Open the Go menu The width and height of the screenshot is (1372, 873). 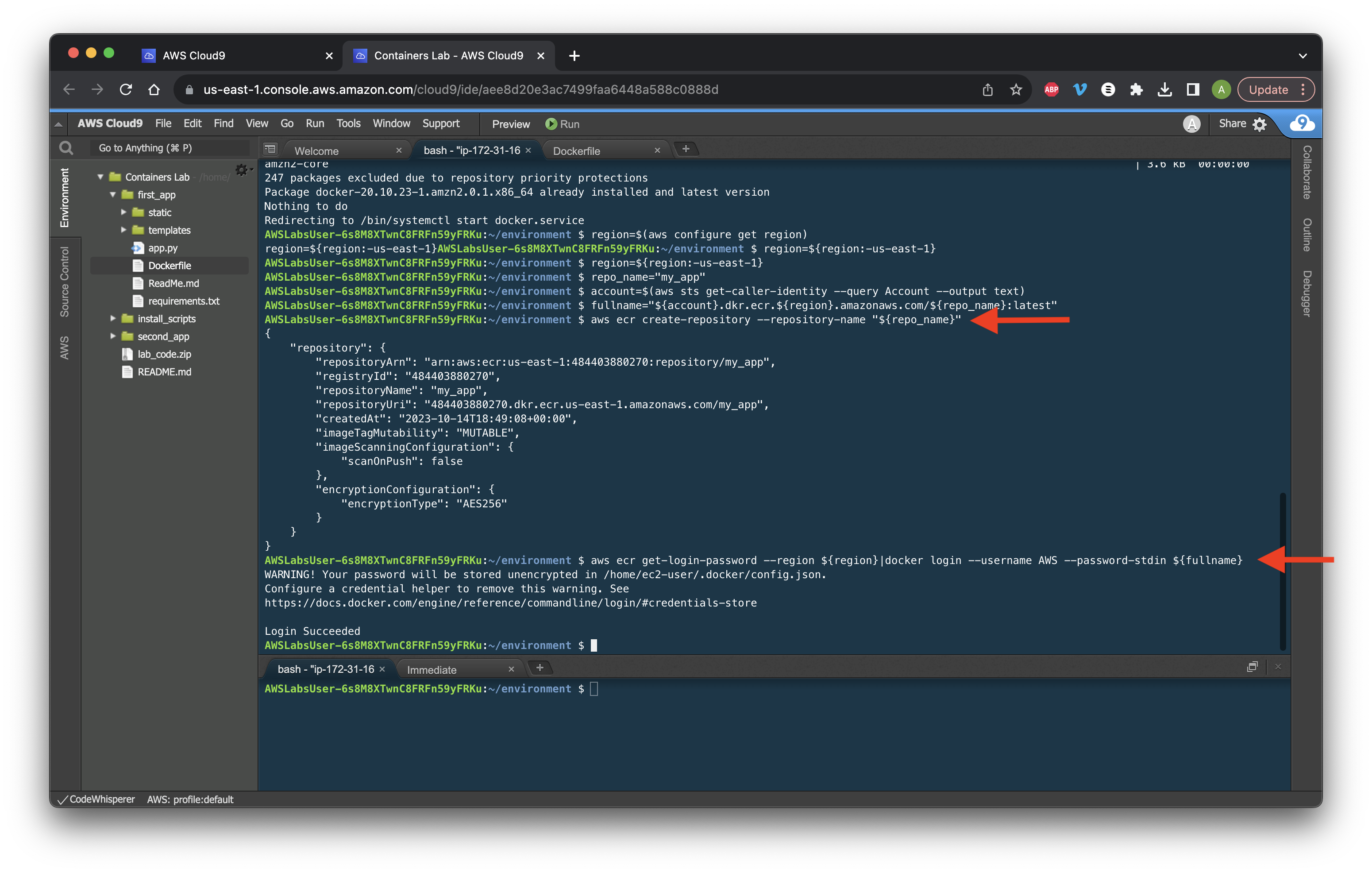pos(287,123)
